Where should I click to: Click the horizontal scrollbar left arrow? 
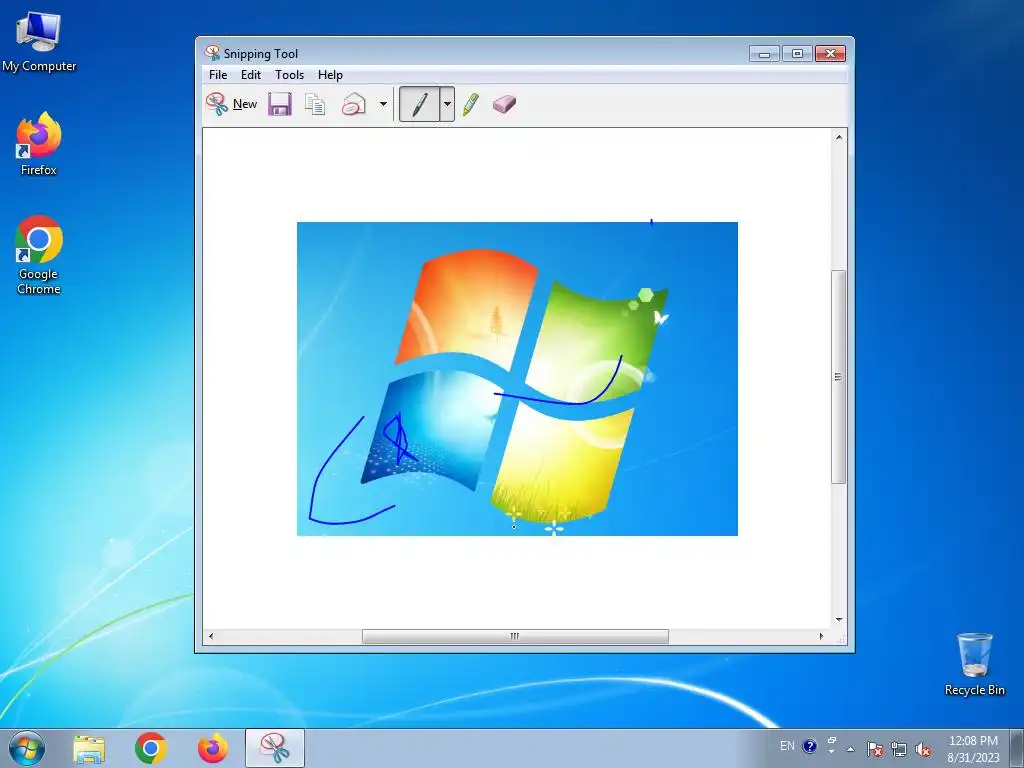210,636
